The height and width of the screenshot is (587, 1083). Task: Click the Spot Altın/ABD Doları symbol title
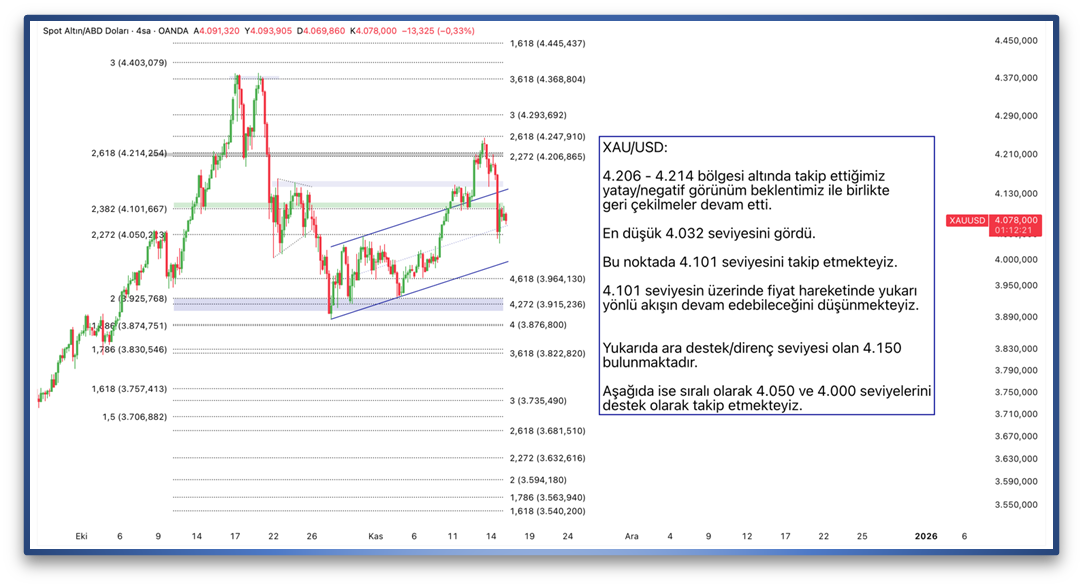(x=90, y=31)
